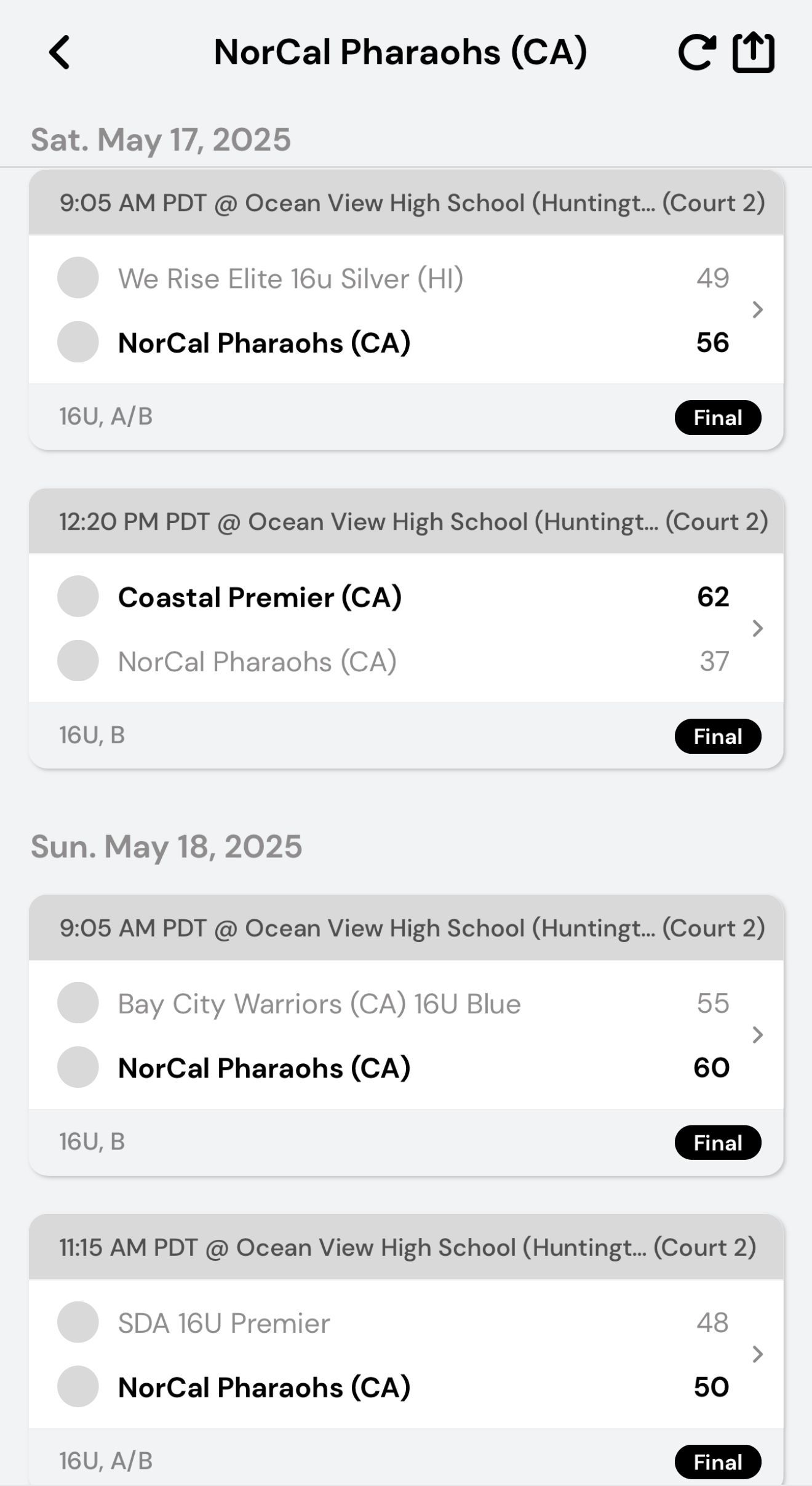Tap NorCal Pharaohs logo in 56-point game
The height and width of the screenshot is (1486, 812).
coord(78,342)
